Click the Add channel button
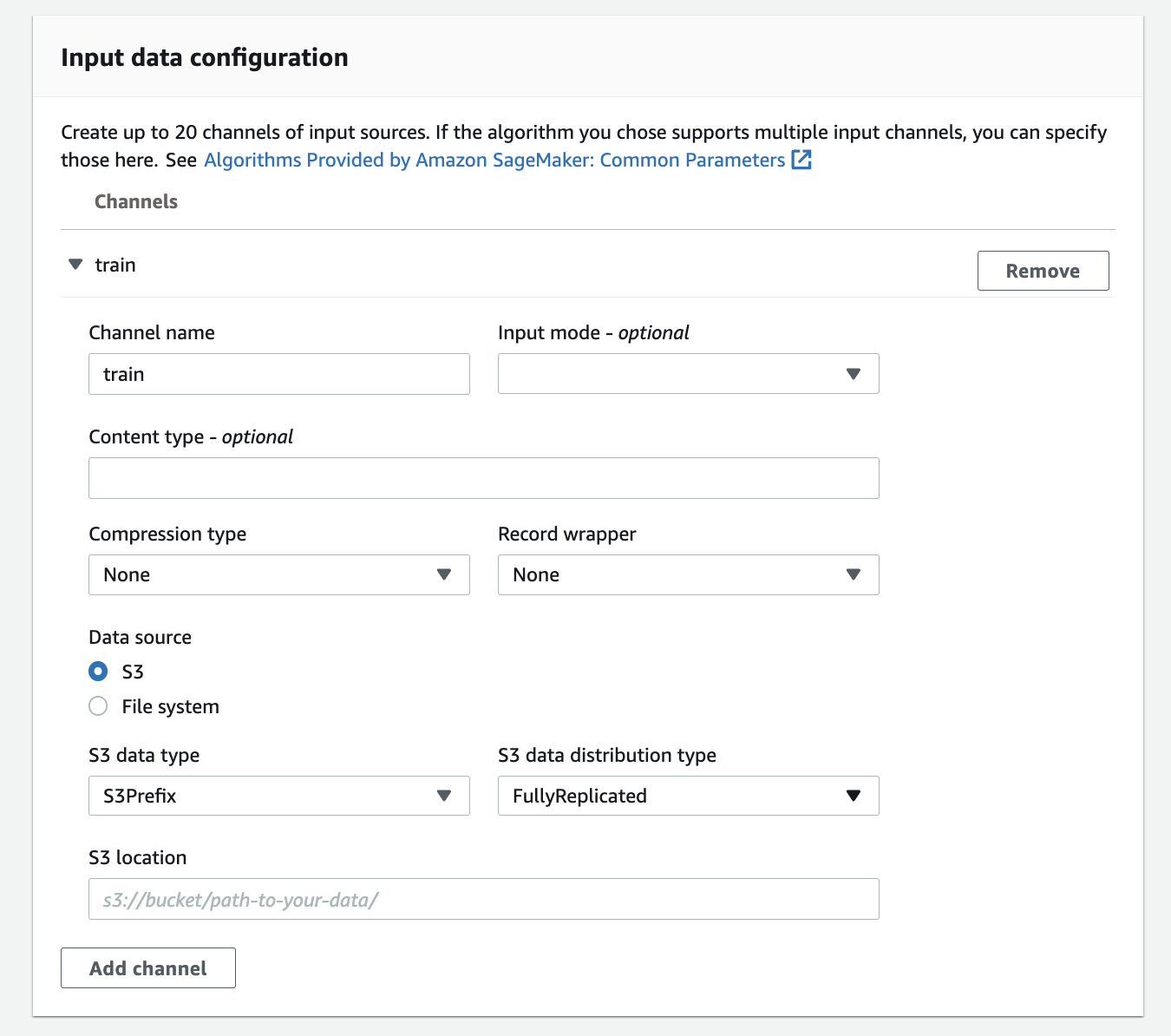The width and height of the screenshot is (1171, 1036). 148,968
